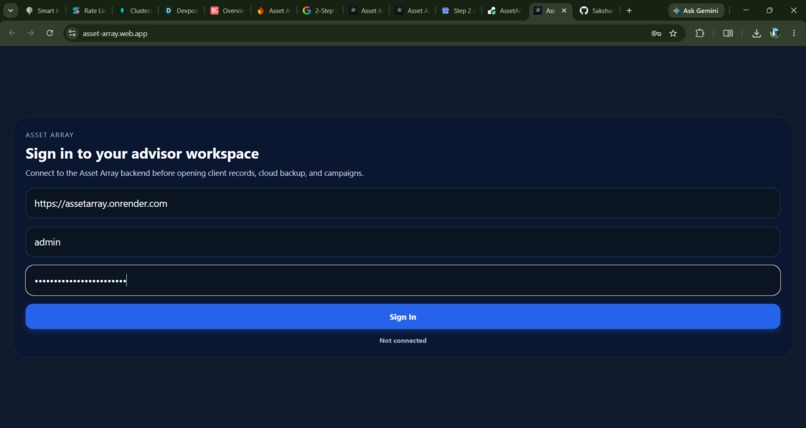The image size is (806, 428).
Task: Open the Downloads icon
Action: click(x=756, y=33)
